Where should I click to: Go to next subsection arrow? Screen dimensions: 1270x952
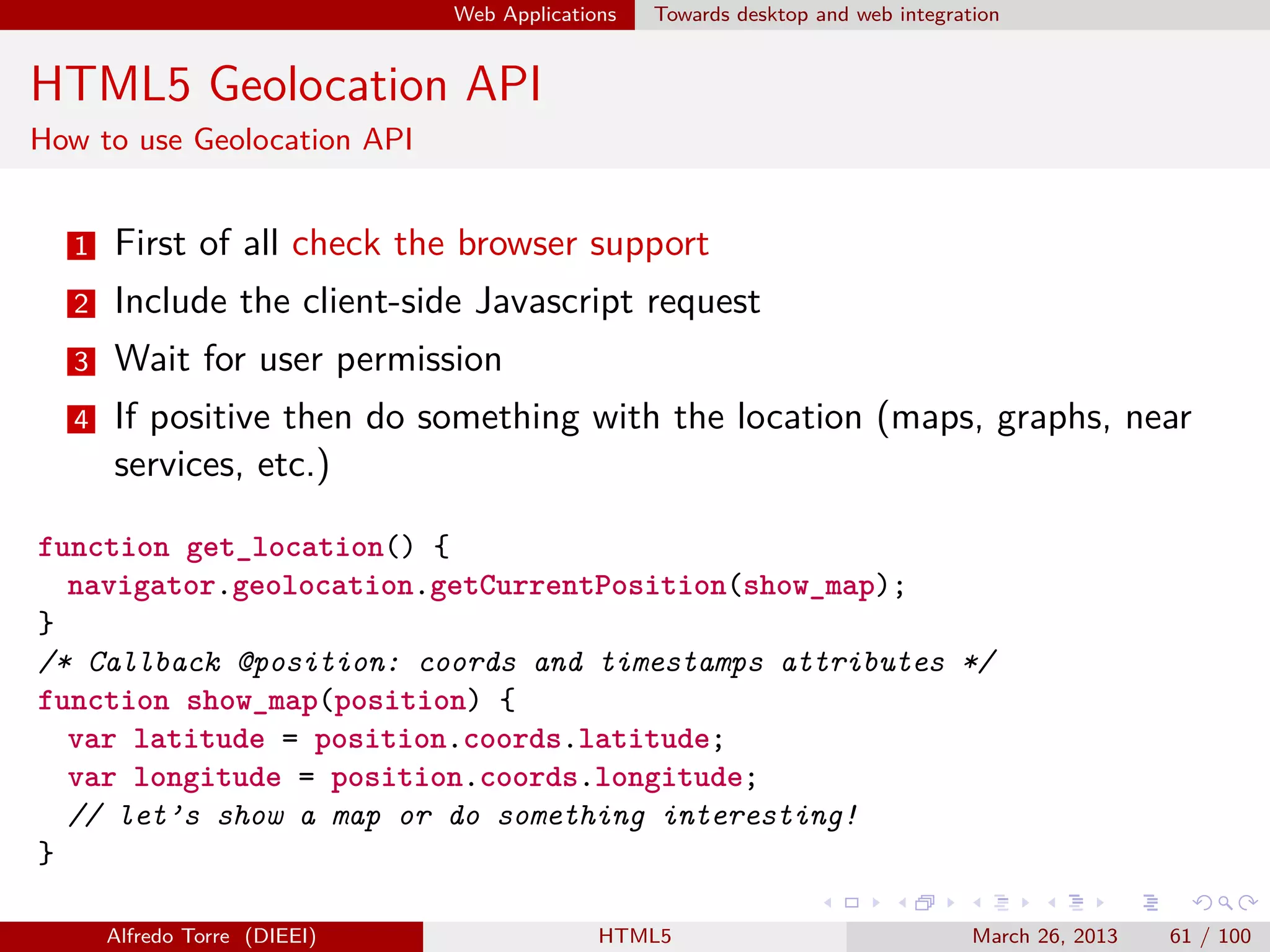1025,903
